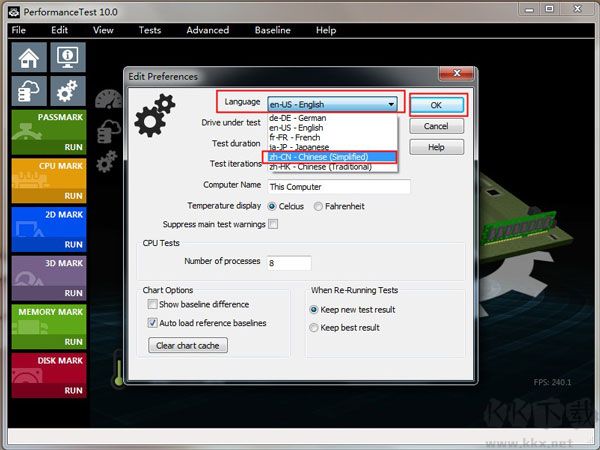600x450 pixels.
Task: Run the CPU Mark test tile
Action: point(47,180)
